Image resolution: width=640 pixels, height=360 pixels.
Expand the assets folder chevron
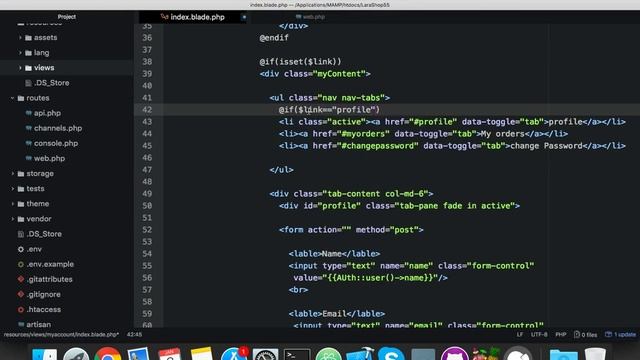pos(20,38)
